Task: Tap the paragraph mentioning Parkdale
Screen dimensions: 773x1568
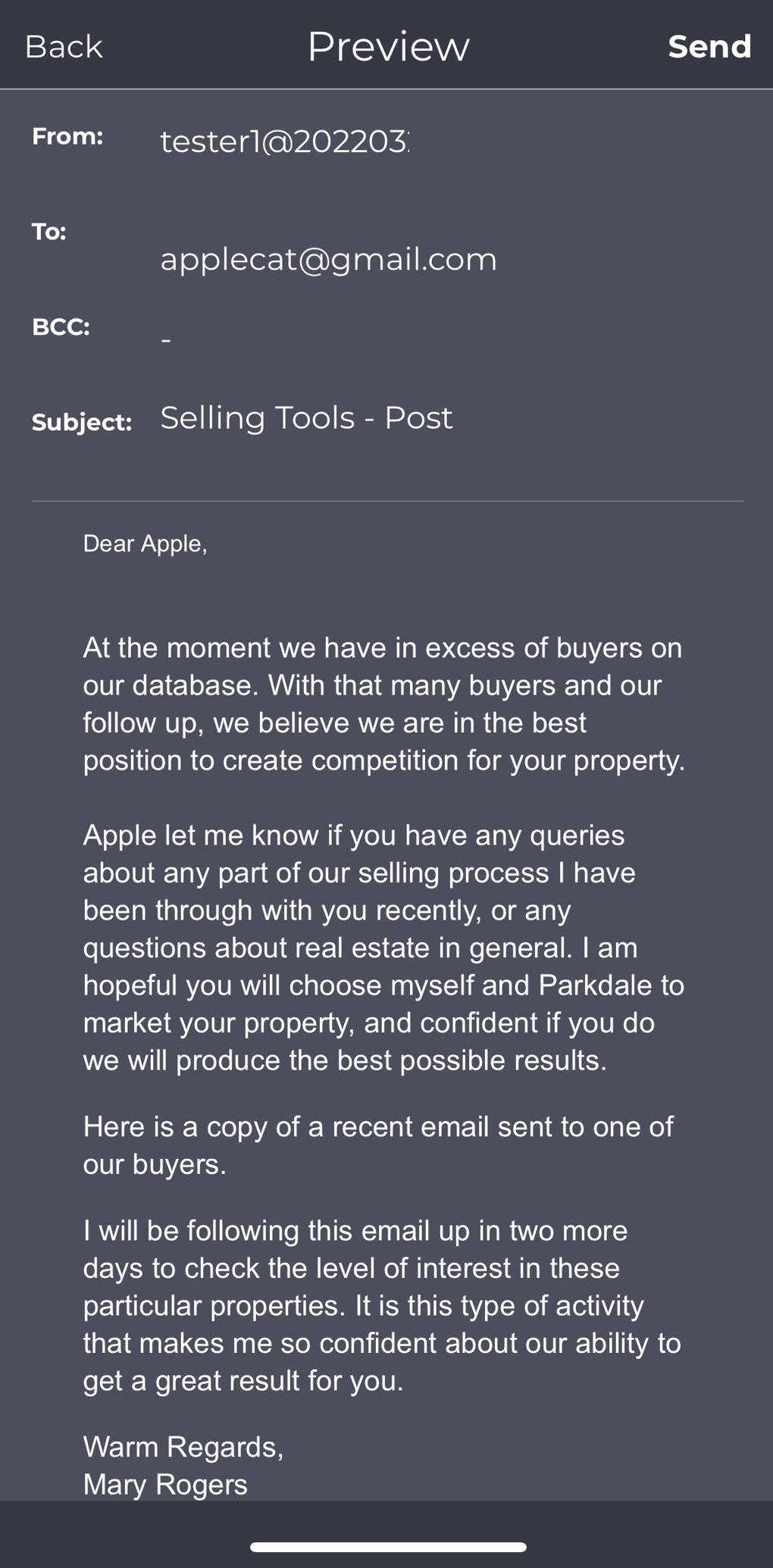Action: coord(383,948)
